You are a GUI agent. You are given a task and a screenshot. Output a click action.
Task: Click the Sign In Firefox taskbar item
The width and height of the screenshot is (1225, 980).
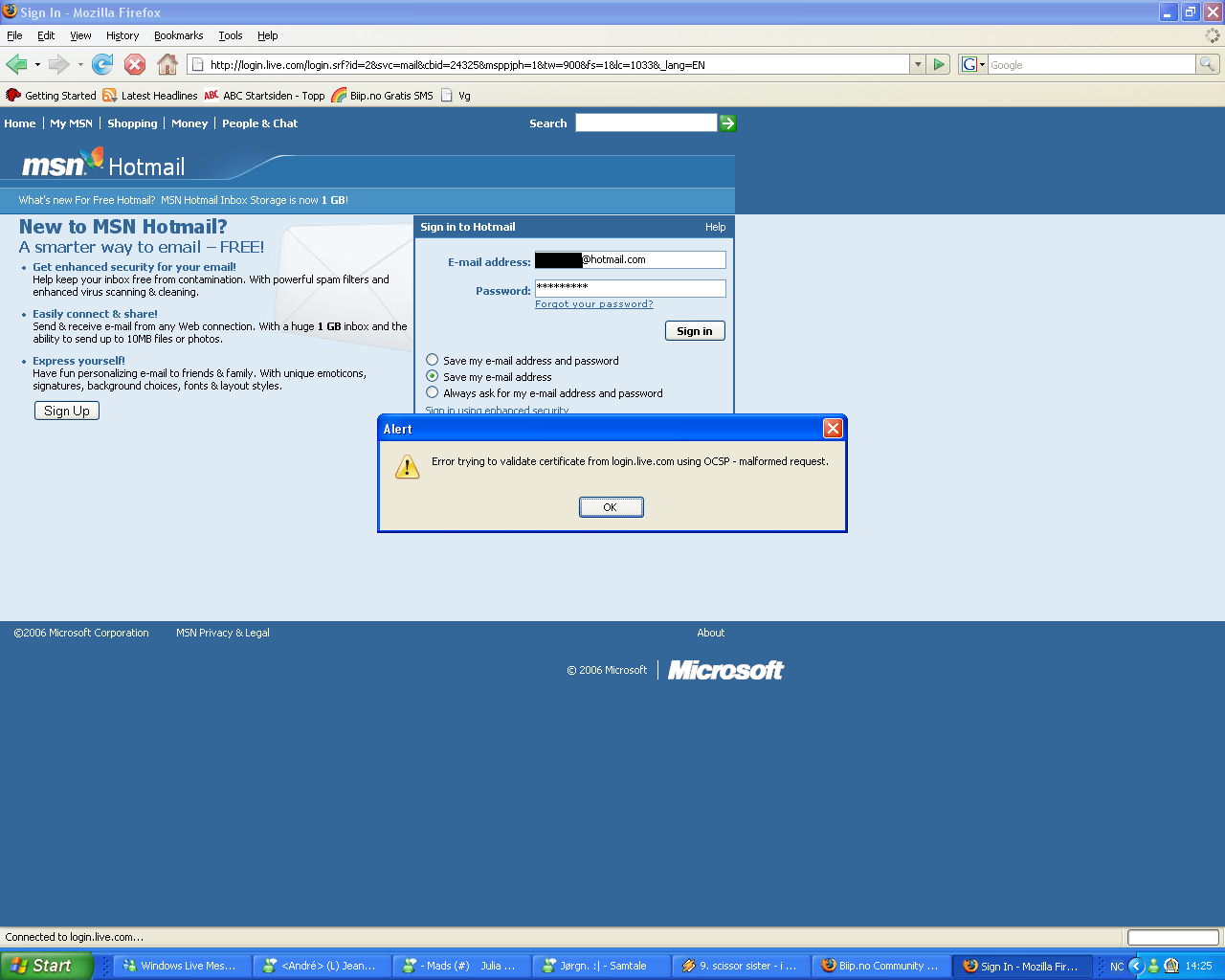(1022, 966)
